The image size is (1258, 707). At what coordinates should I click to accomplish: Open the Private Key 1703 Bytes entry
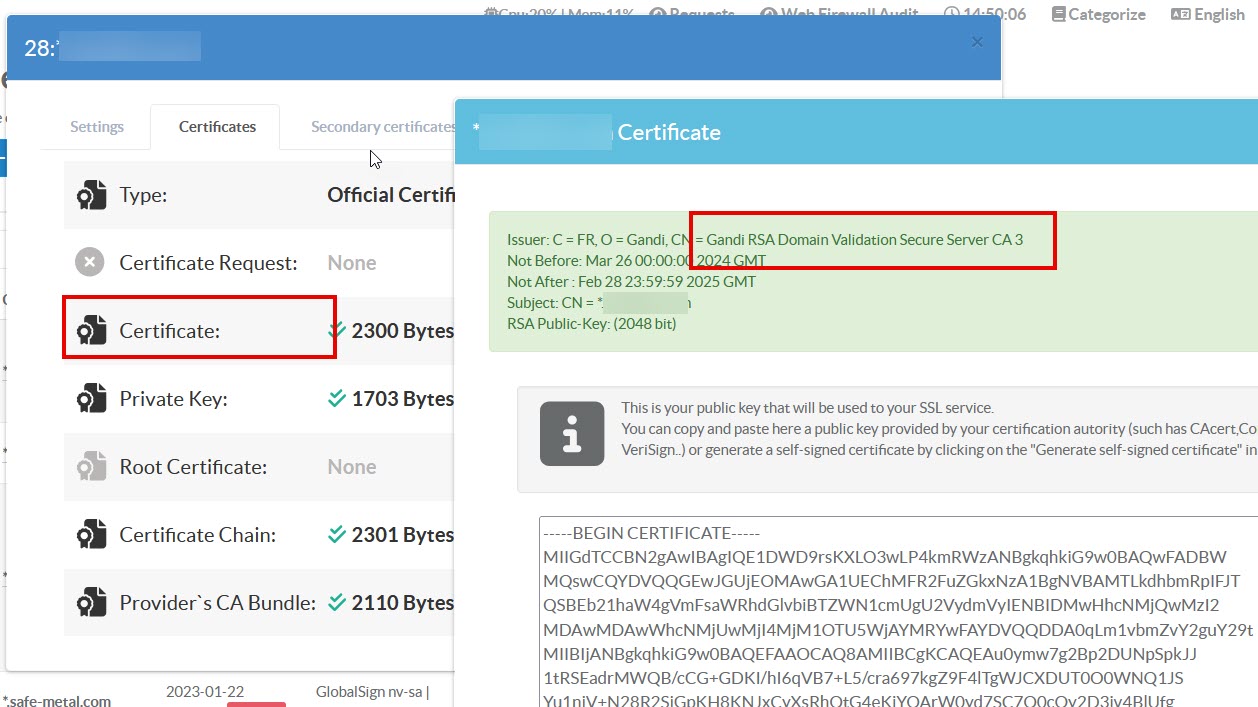[401, 399]
